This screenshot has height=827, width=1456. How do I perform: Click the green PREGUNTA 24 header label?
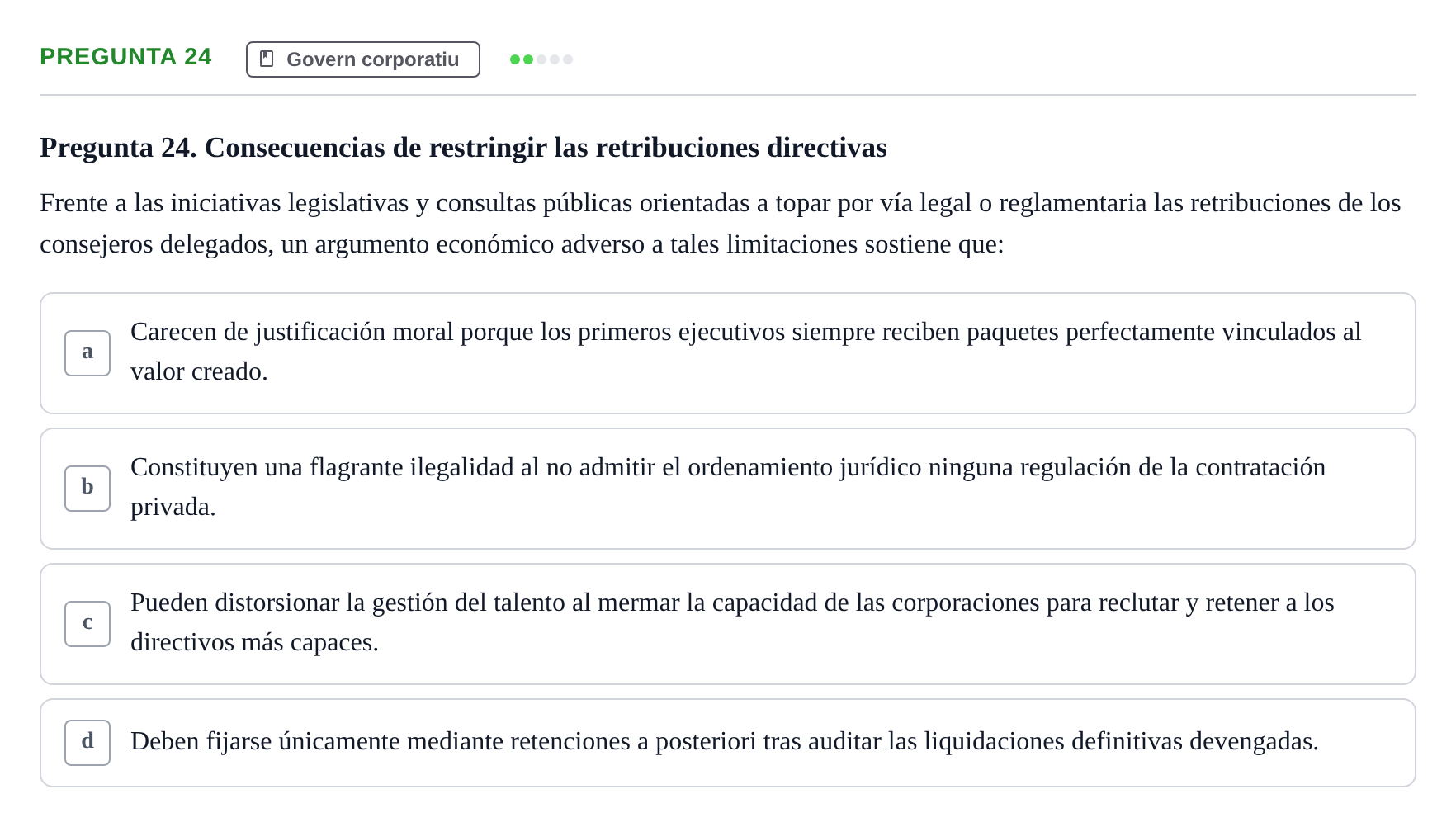coord(125,56)
